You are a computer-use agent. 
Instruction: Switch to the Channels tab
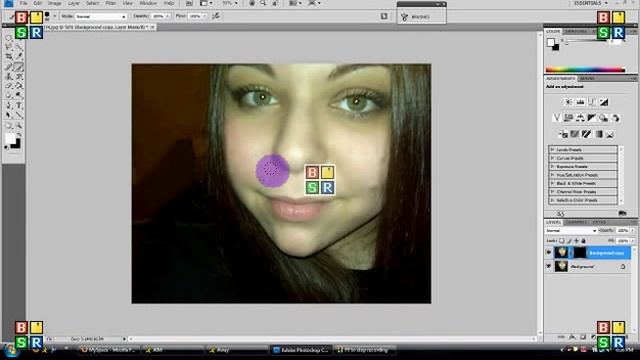(576, 222)
